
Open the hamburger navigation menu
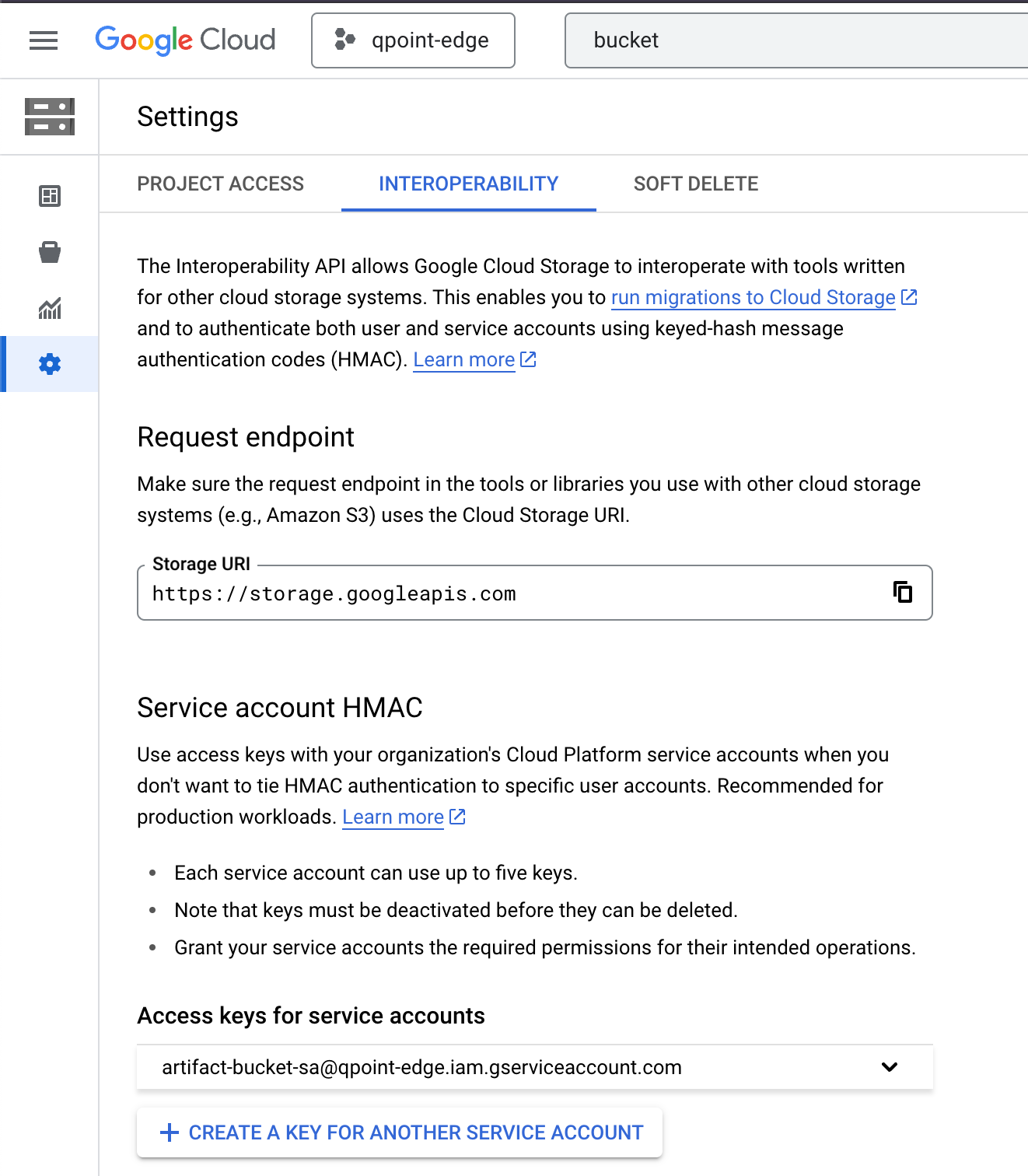44,40
